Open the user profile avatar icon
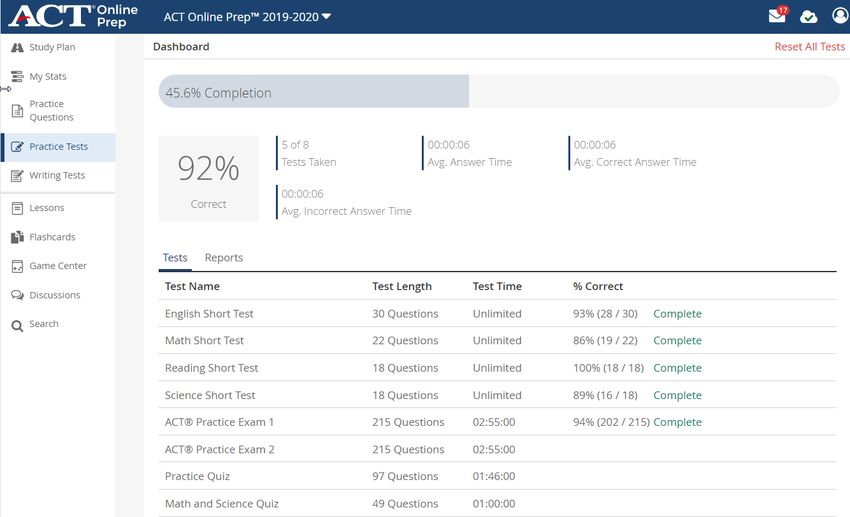Viewport: 850px width, 517px height. 840,16
